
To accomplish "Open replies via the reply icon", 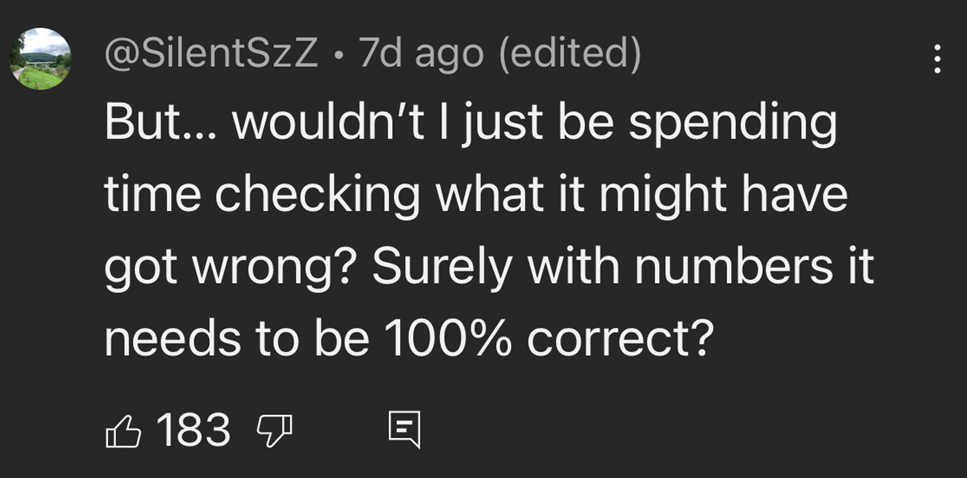I will (404, 432).
